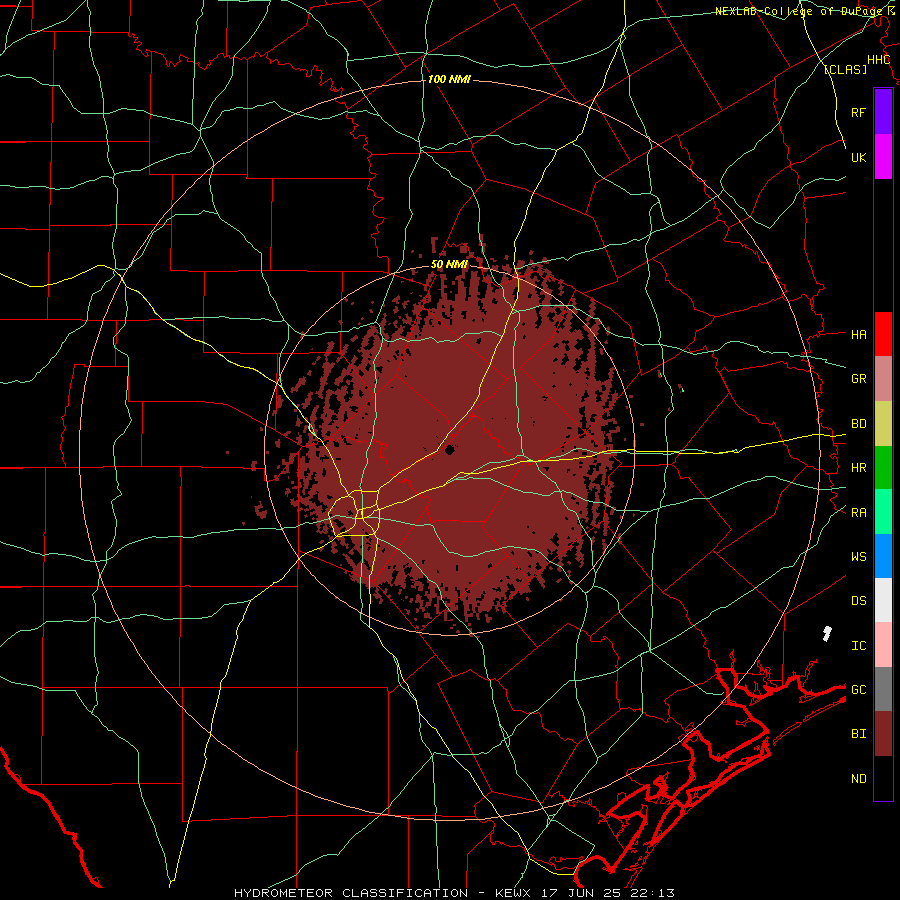Click the GC legend label
Screen dimensions: 900x900
pos(858,689)
